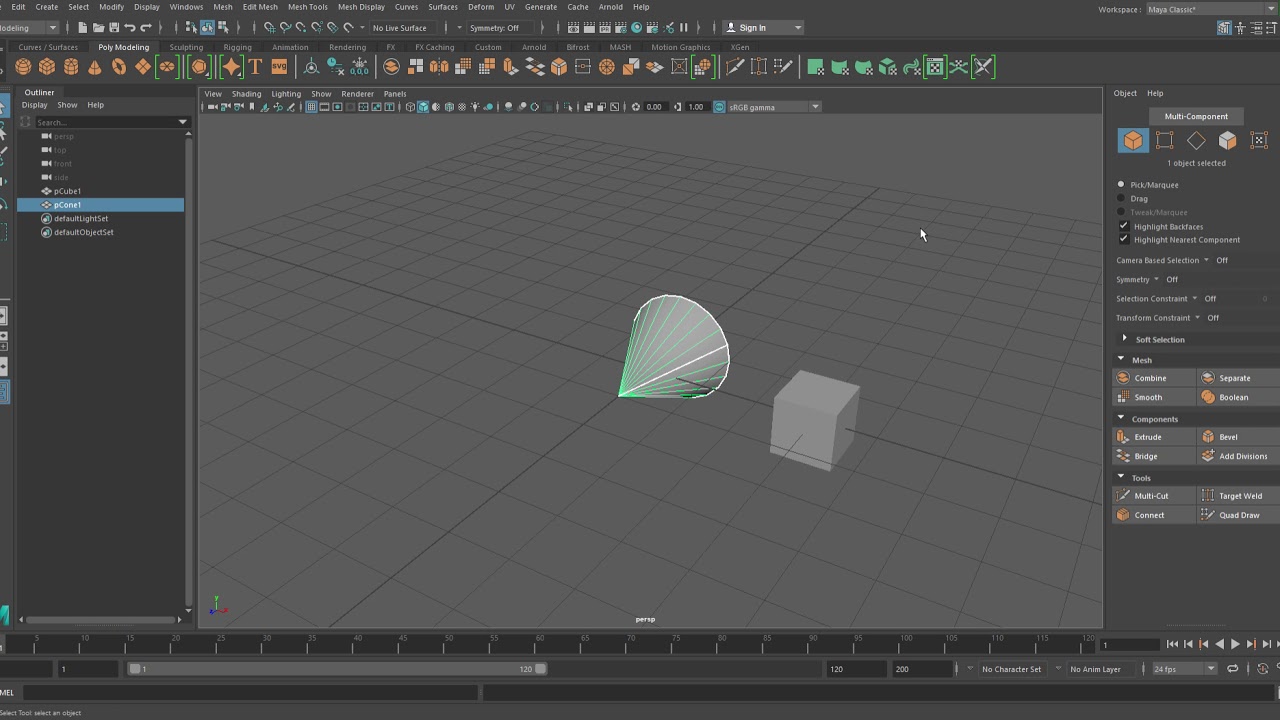Click the Boolean mesh icon
The height and width of the screenshot is (720, 1280).
click(x=1208, y=397)
